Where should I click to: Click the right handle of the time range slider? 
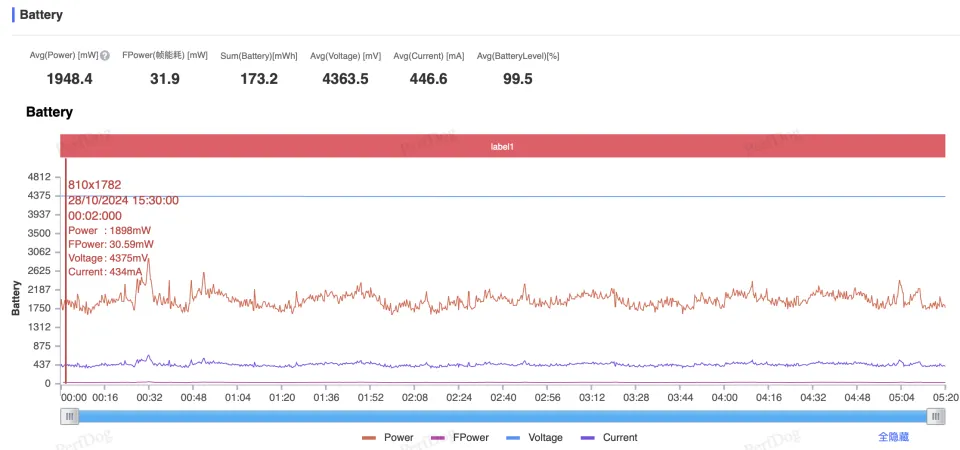[935, 417]
